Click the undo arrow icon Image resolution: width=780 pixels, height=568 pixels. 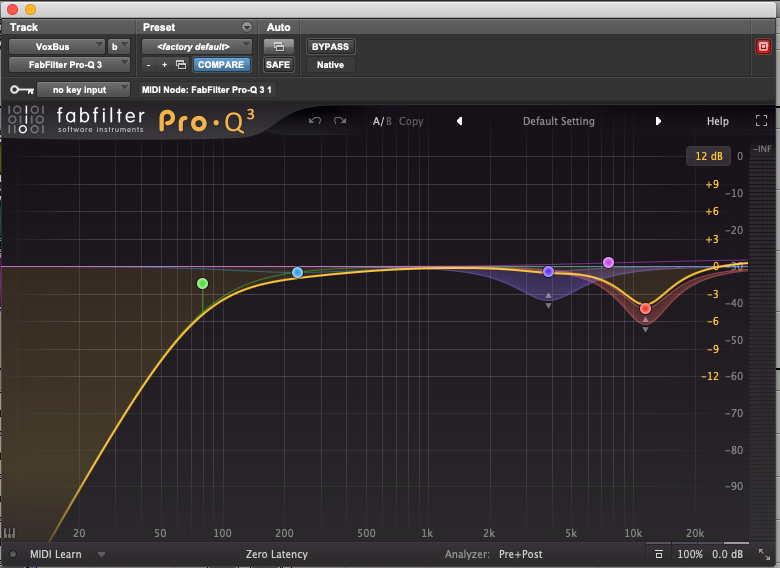point(314,121)
